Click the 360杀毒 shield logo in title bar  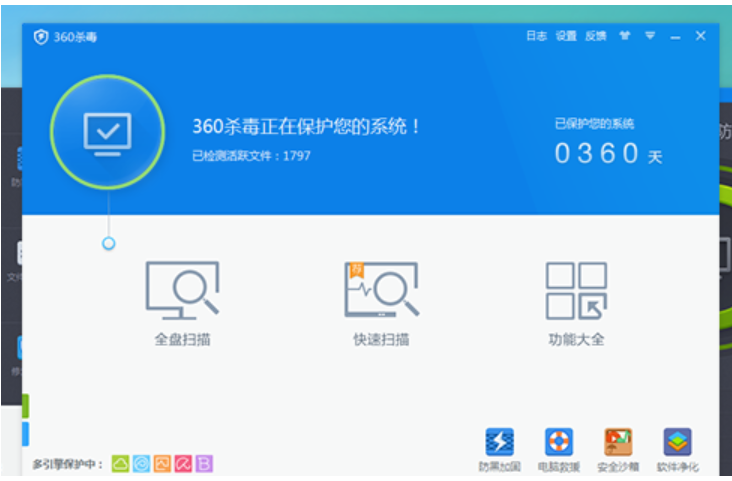click(41, 37)
